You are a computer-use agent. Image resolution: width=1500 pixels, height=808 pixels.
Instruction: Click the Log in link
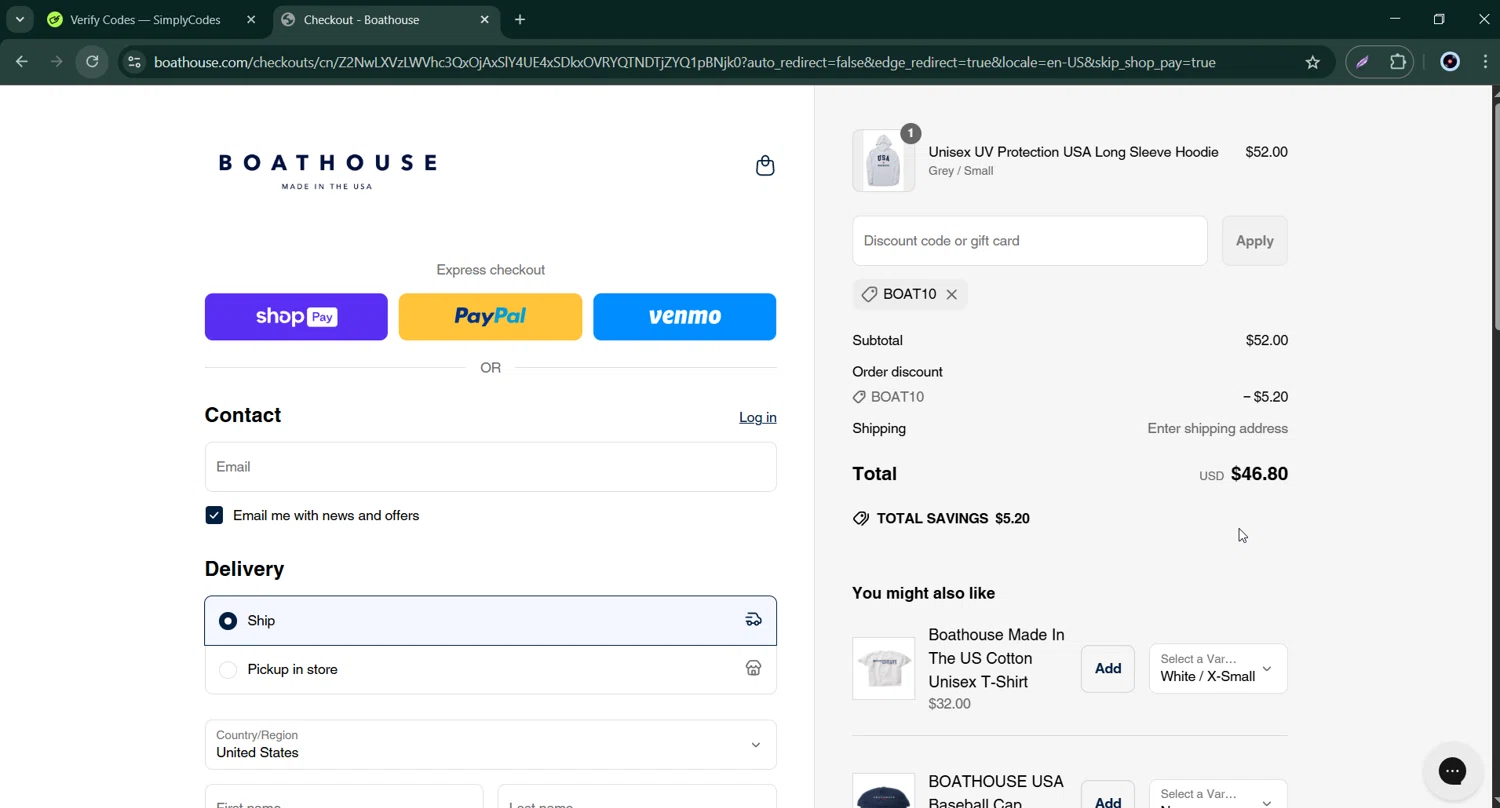click(x=757, y=417)
